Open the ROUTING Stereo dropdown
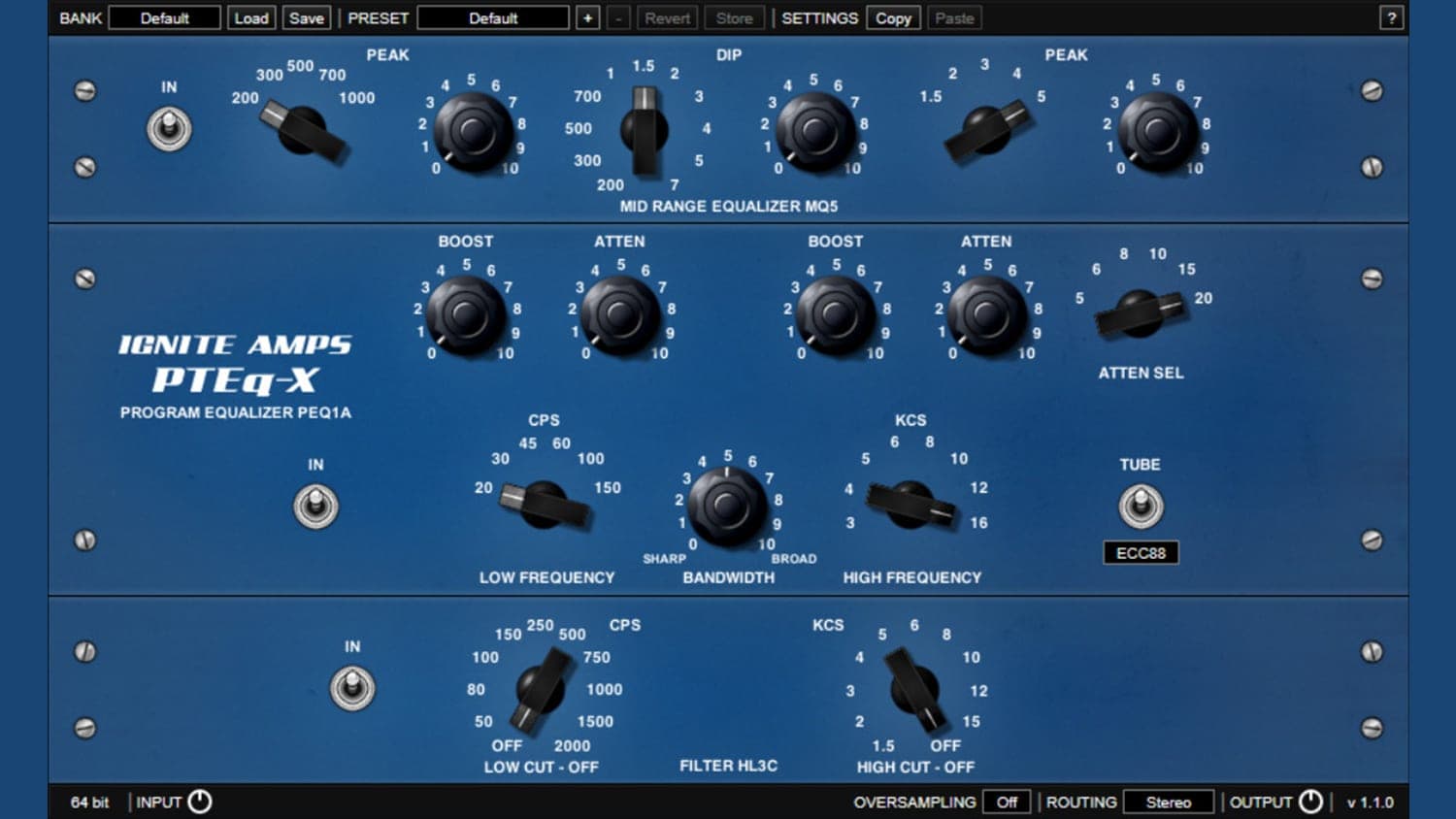 point(1169,802)
